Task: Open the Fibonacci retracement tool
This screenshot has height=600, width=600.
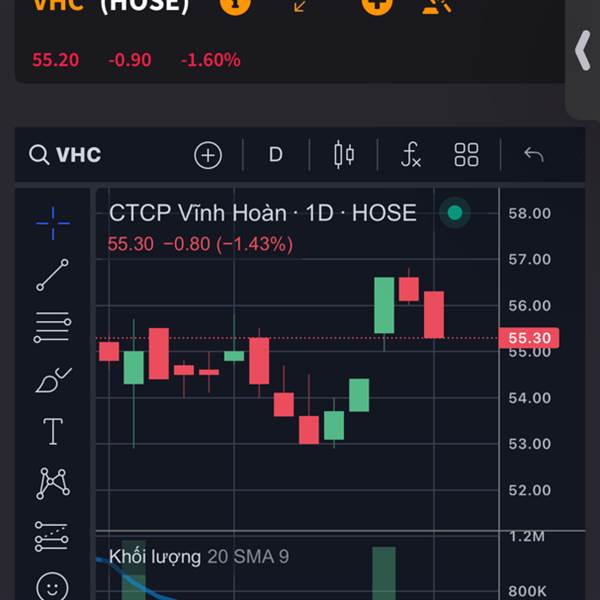Action: tap(53, 327)
